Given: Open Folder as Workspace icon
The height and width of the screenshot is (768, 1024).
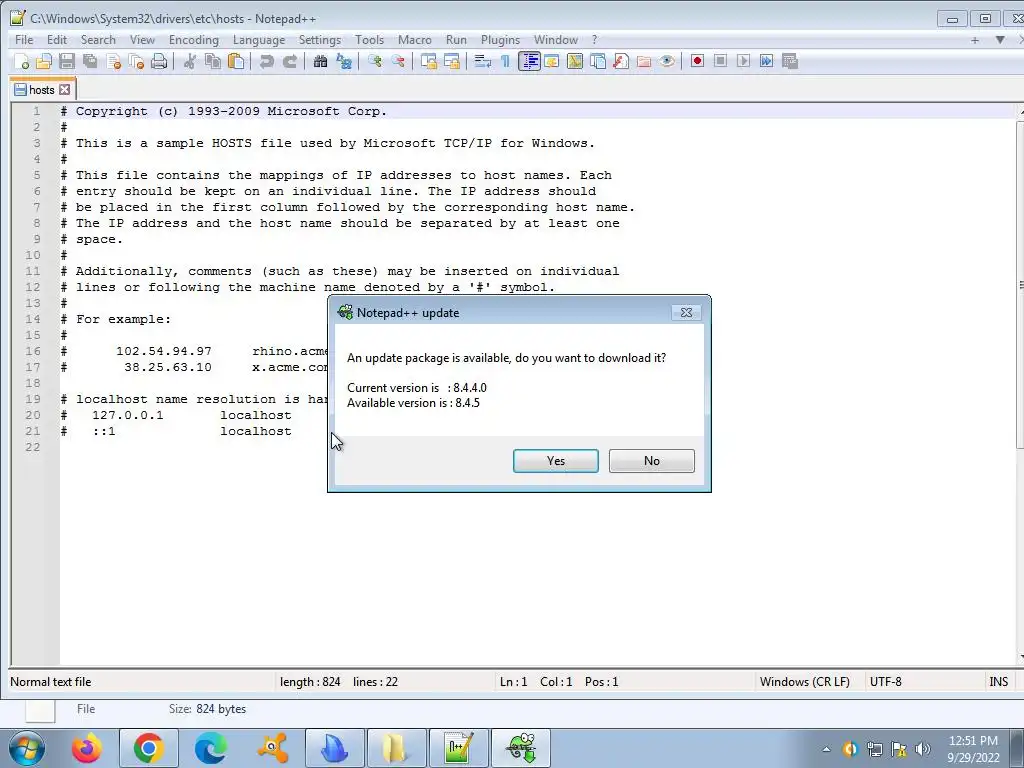Looking at the screenshot, I should [x=644, y=61].
